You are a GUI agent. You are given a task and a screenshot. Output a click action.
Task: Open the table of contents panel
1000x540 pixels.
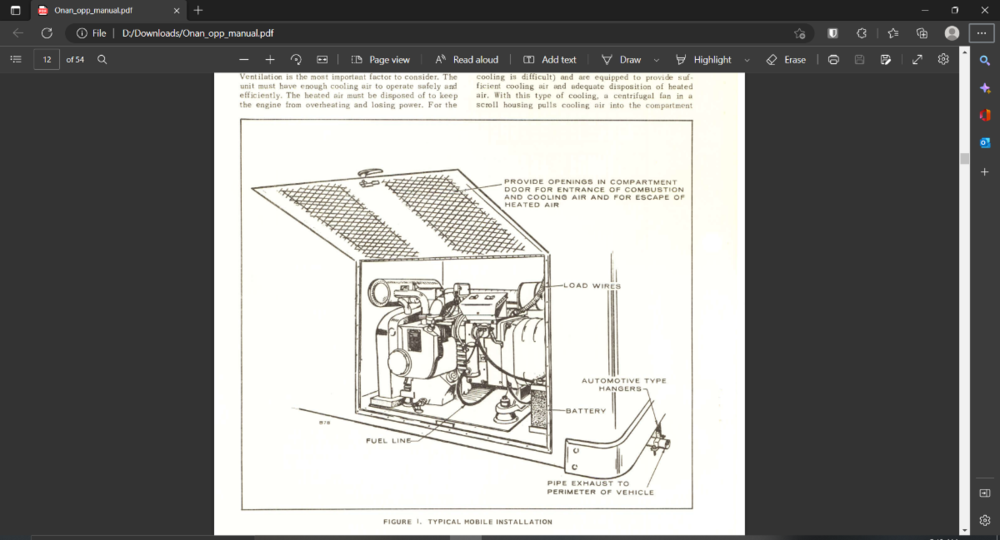pos(15,60)
